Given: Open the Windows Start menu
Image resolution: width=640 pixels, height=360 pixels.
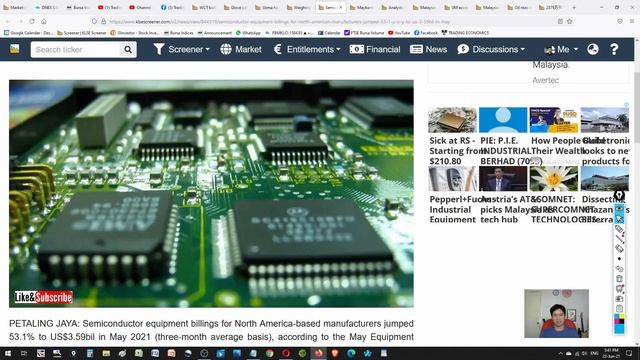Looking at the screenshot, I should [x=7, y=353].
